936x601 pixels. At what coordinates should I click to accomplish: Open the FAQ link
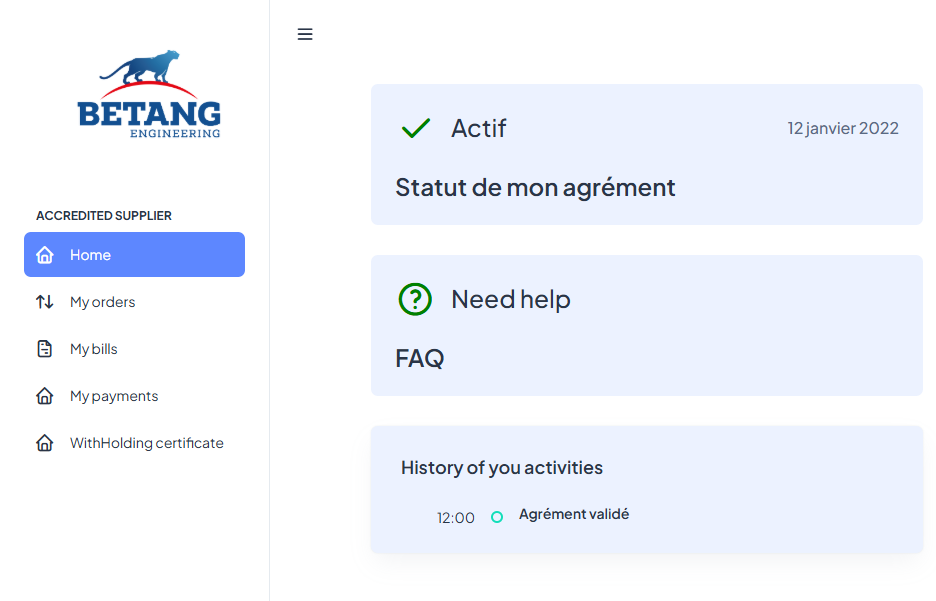(420, 358)
